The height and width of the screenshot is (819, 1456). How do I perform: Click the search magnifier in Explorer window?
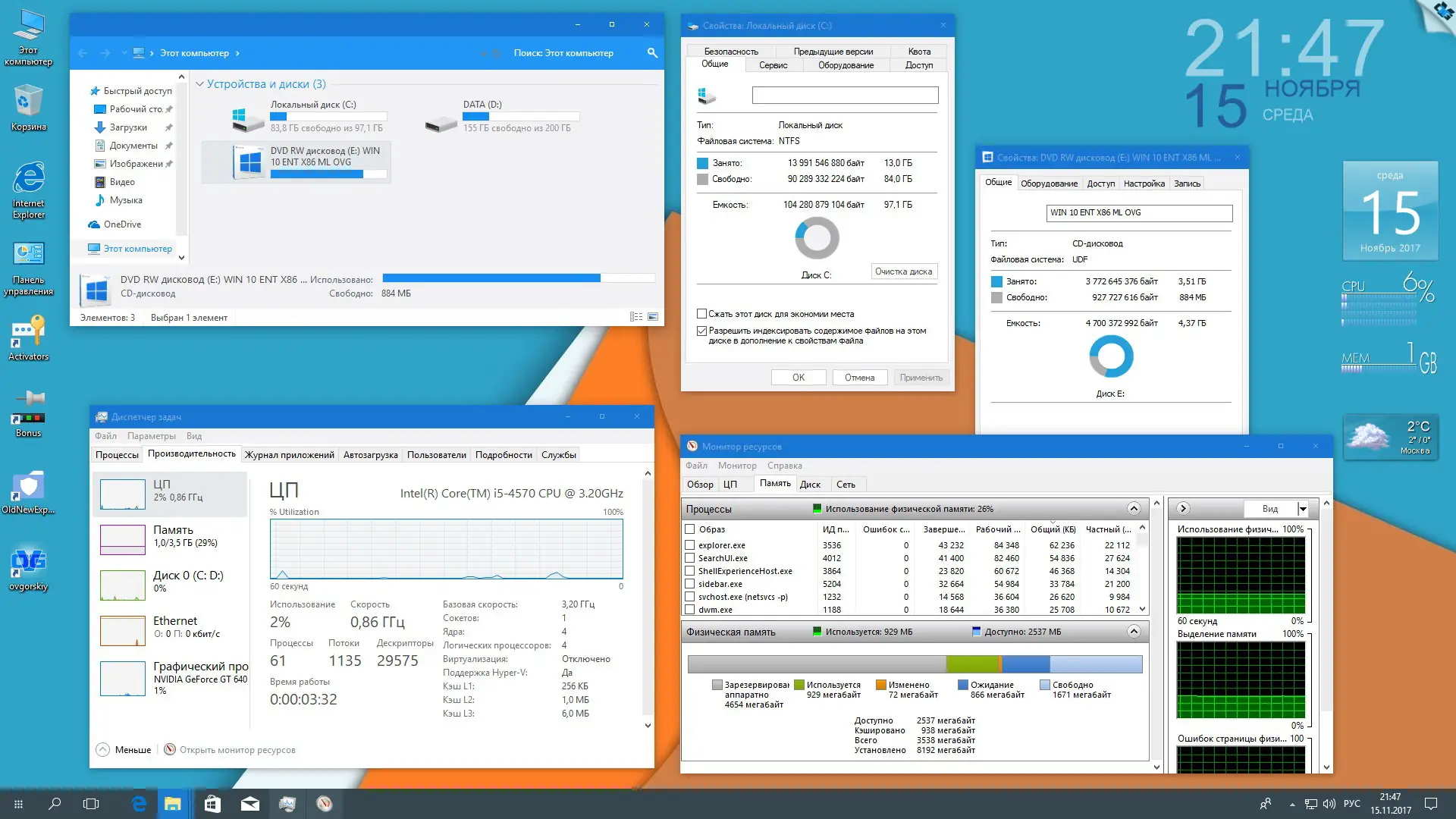[652, 53]
